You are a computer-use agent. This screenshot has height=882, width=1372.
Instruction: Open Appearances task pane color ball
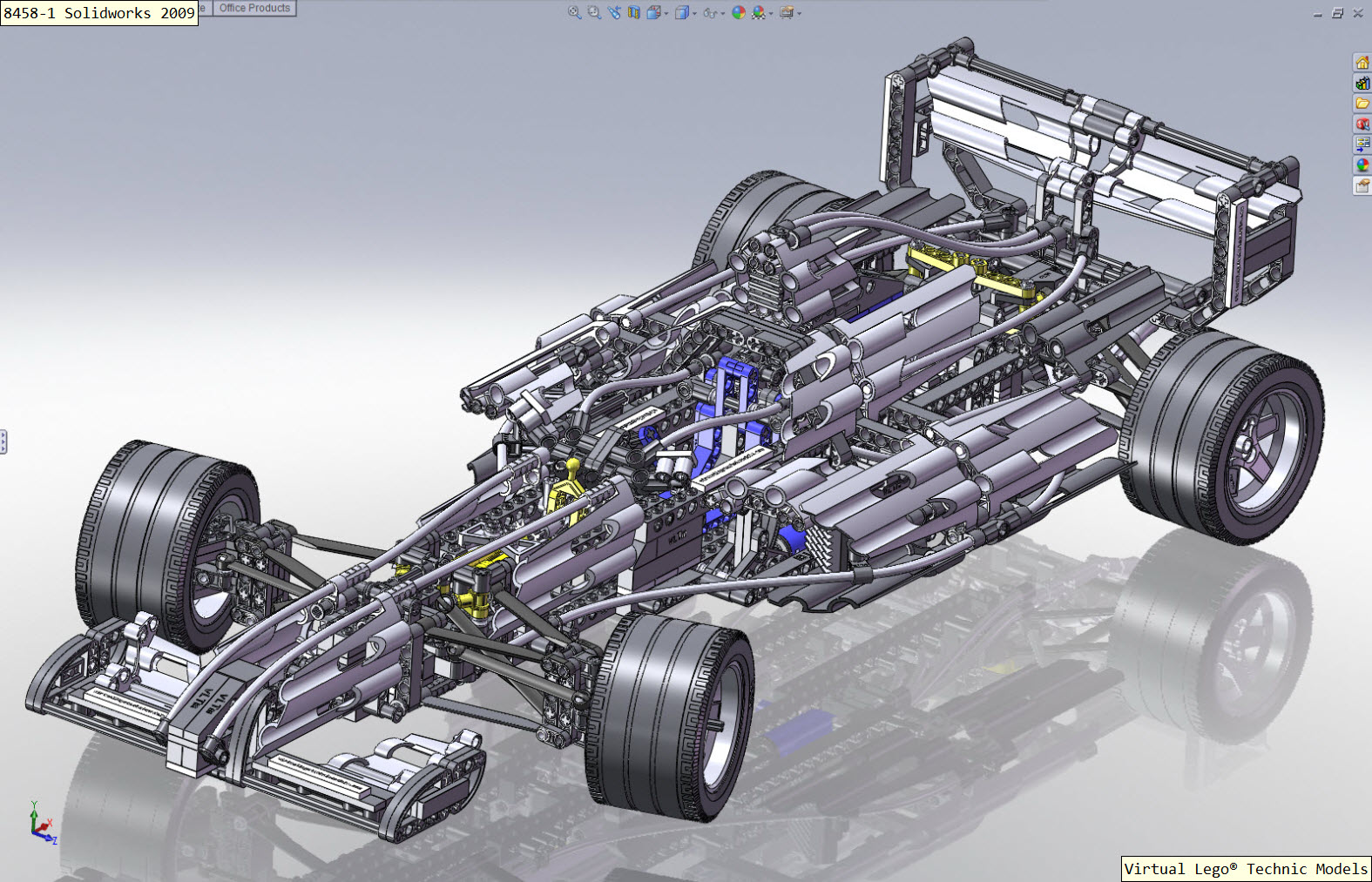pos(1362,165)
